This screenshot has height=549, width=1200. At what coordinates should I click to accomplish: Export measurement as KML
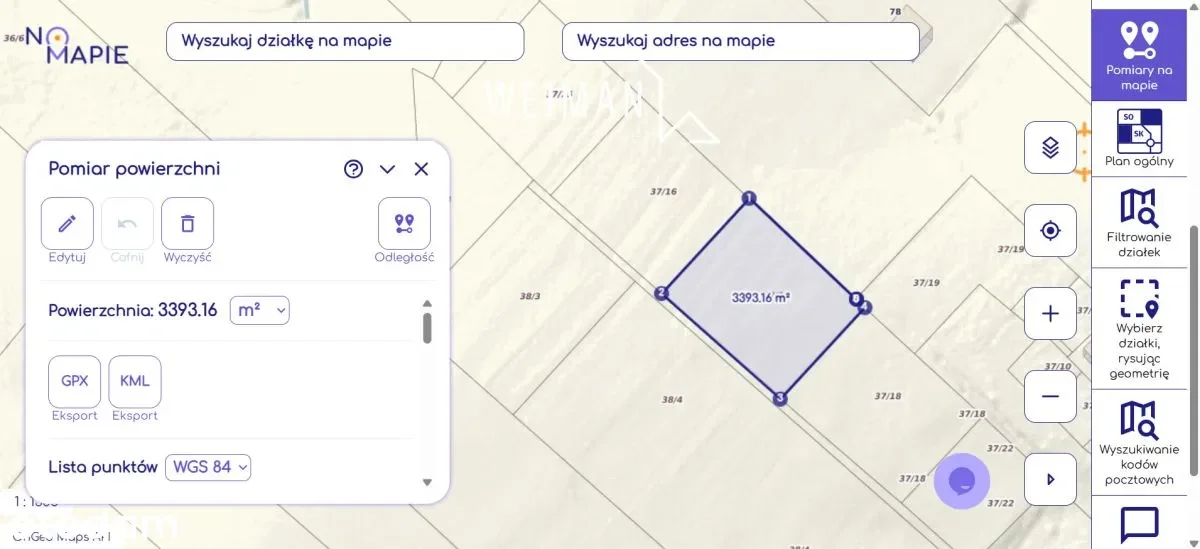pos(135,381)
